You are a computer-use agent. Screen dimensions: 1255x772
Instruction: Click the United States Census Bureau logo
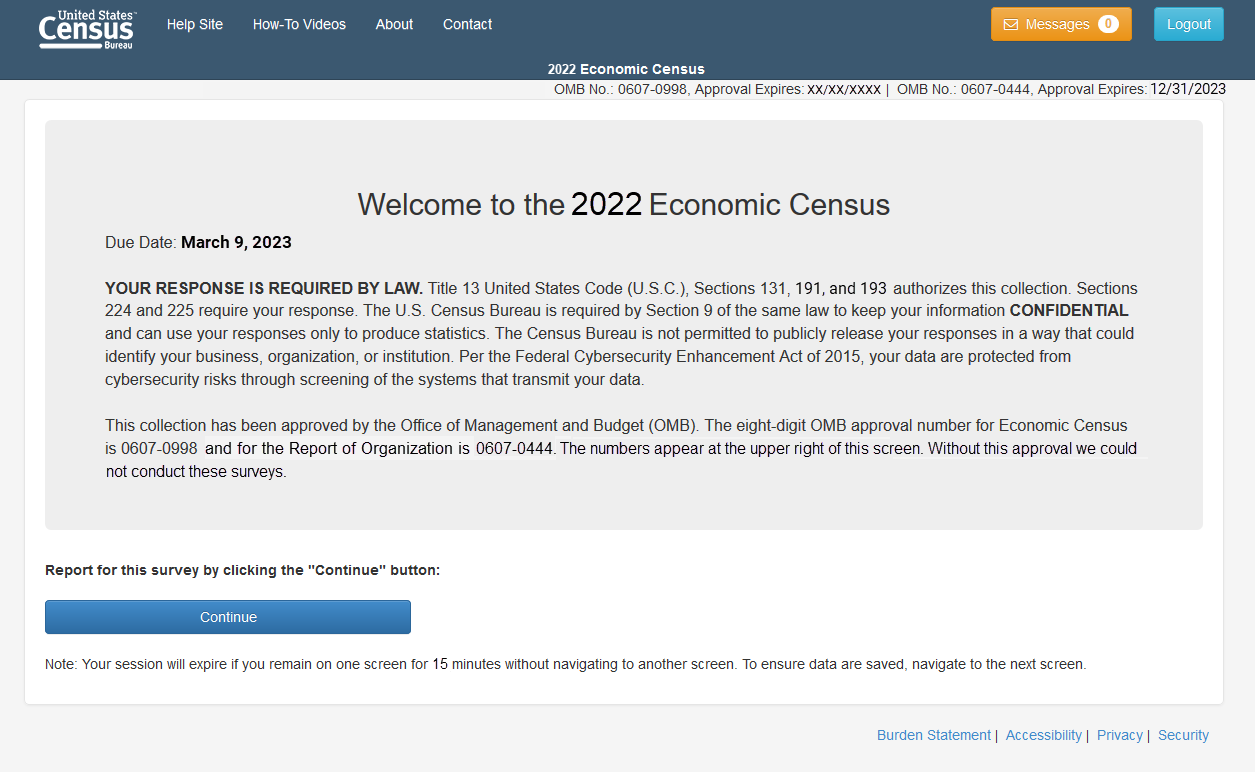[87, 29]
